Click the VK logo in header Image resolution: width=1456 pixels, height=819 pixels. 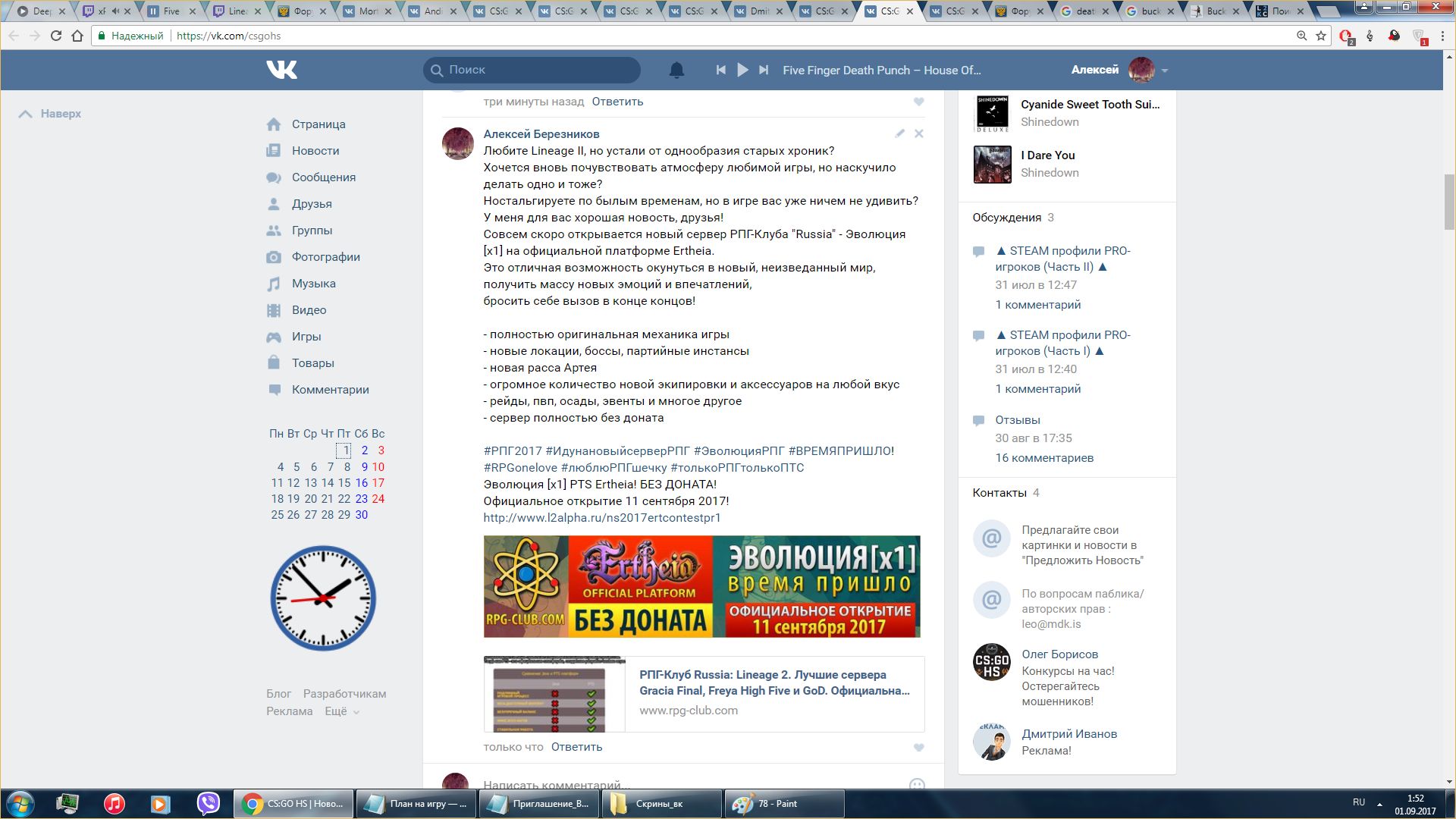coord(281,70)
